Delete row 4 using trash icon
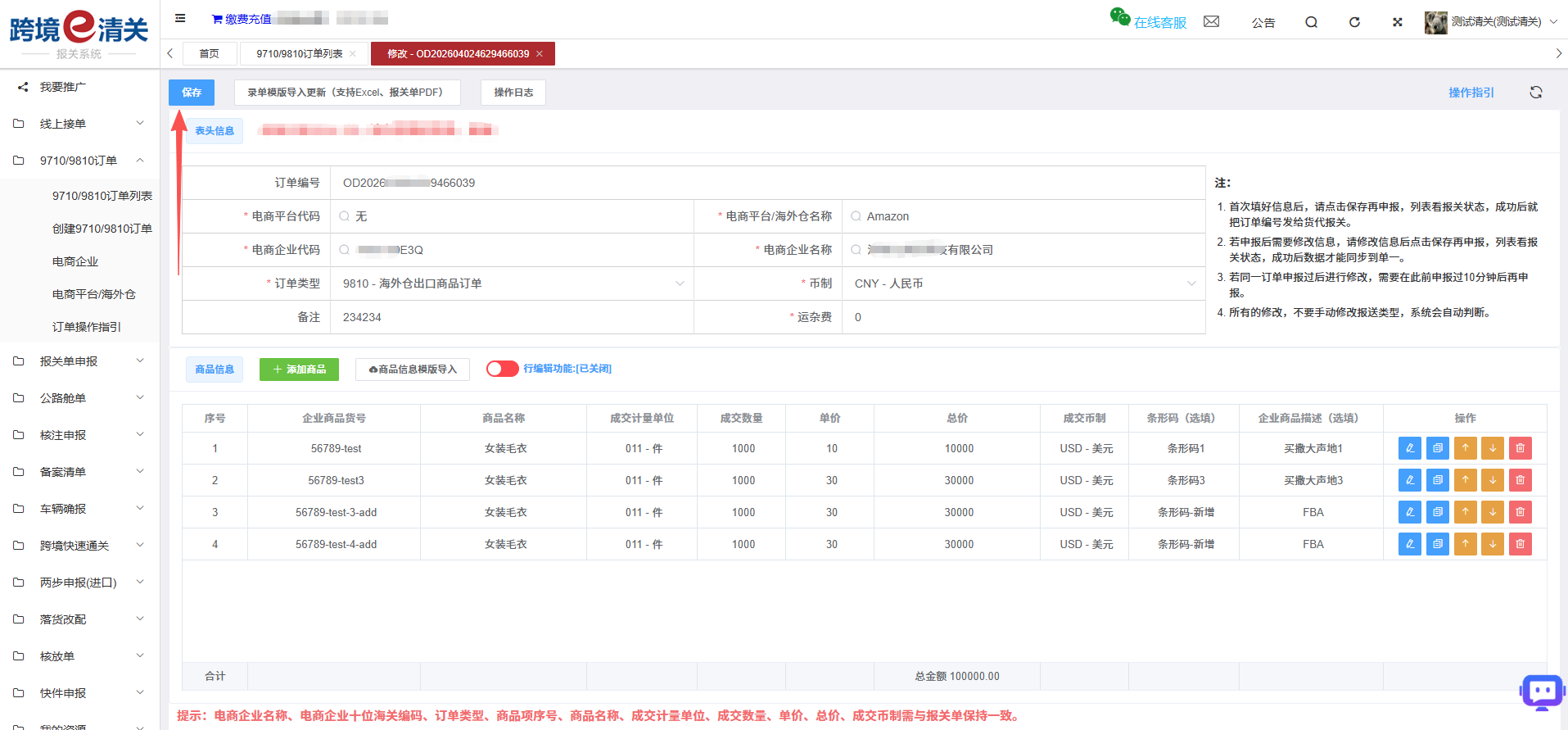Viewport: 1568px width, 730px height. 1520,544
